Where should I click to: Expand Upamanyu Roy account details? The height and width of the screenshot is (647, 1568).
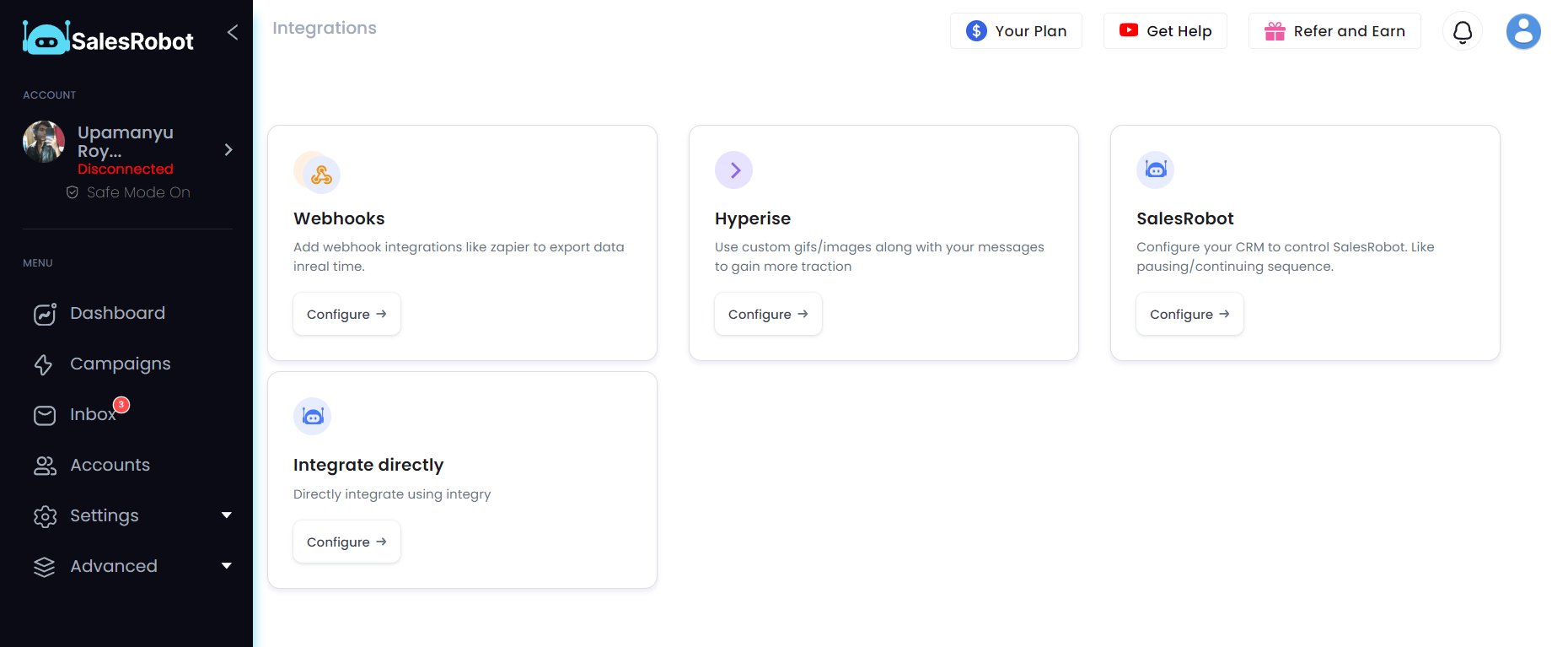pyautogui.click(x=228, y=149)
